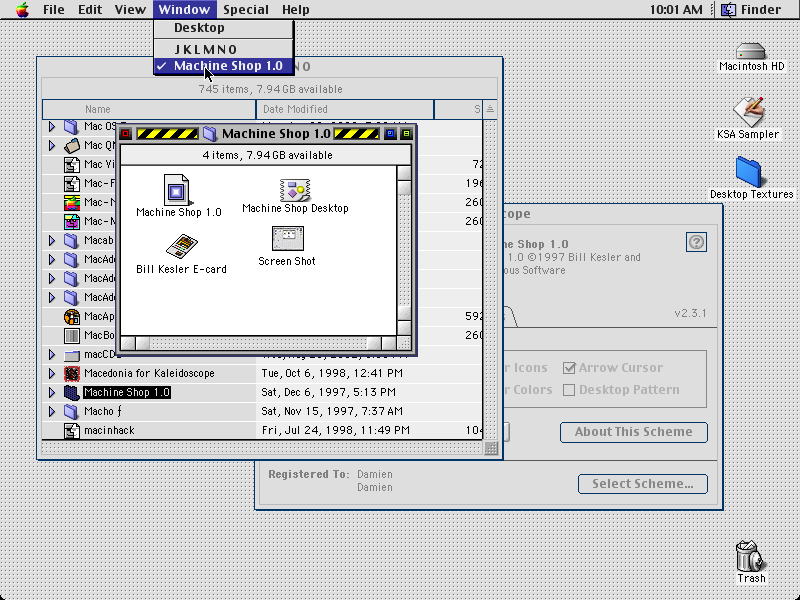
Task: Click the Trash can on the desktop
Action: click(751, 556)
